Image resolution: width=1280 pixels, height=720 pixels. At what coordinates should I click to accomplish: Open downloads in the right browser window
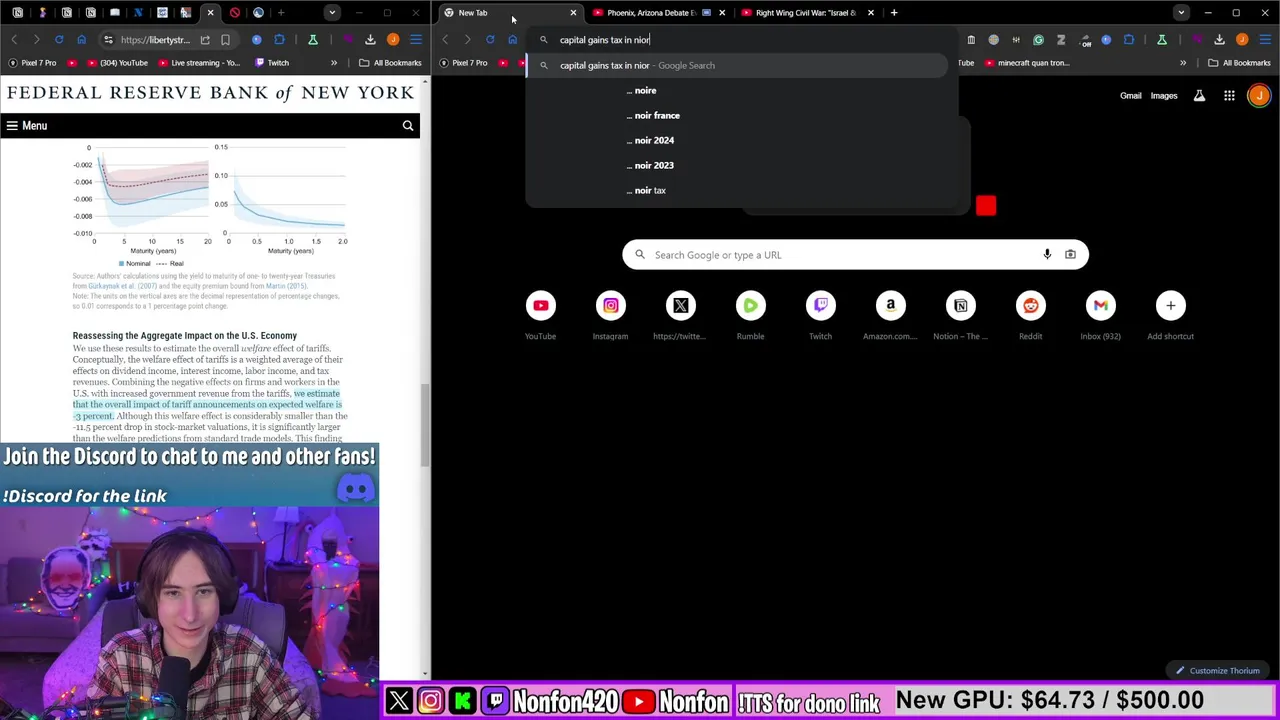1219,39
